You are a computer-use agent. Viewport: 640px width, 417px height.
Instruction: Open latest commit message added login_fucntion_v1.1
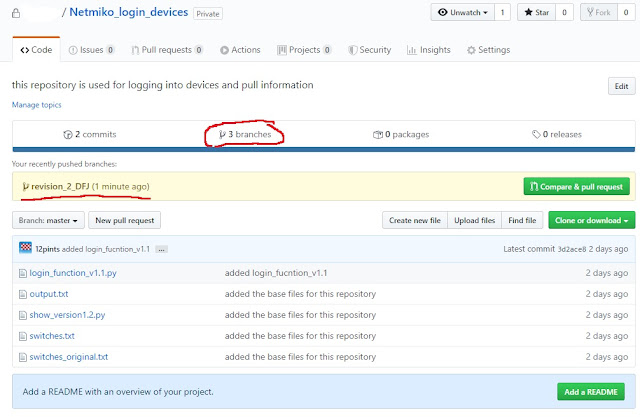(106, 249)
